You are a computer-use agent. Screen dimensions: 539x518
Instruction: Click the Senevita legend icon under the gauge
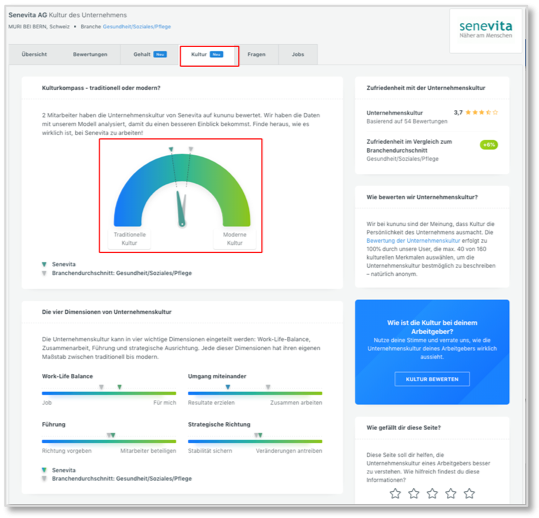click(x=44, y=264)
